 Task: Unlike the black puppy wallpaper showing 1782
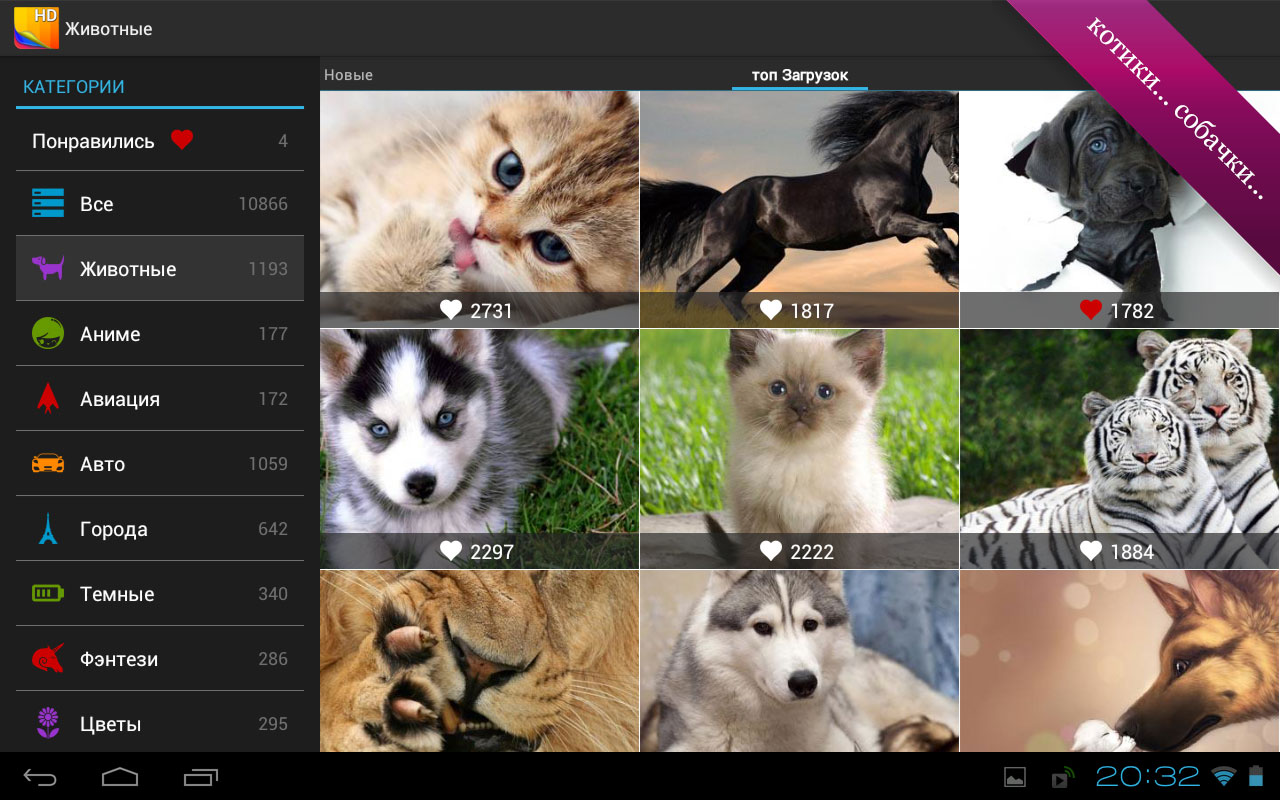pos(1090,310)
